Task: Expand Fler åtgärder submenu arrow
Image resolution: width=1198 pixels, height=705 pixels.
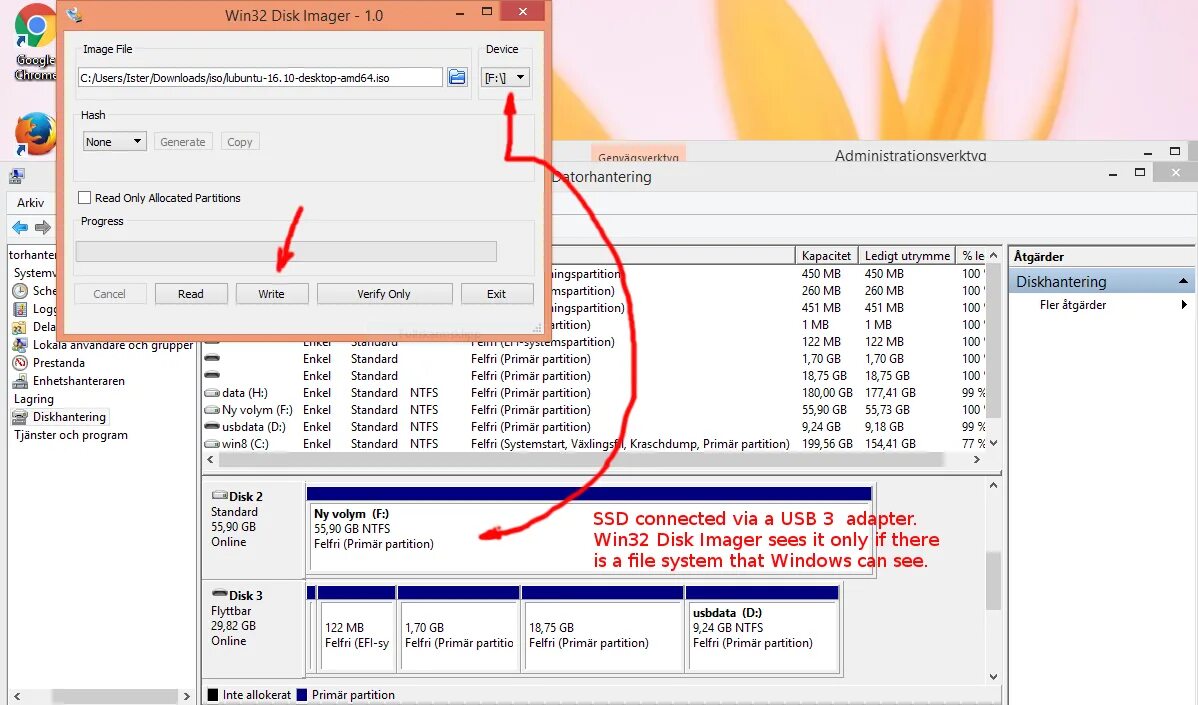Action: pyautogui.click(x=1183, y=305)
